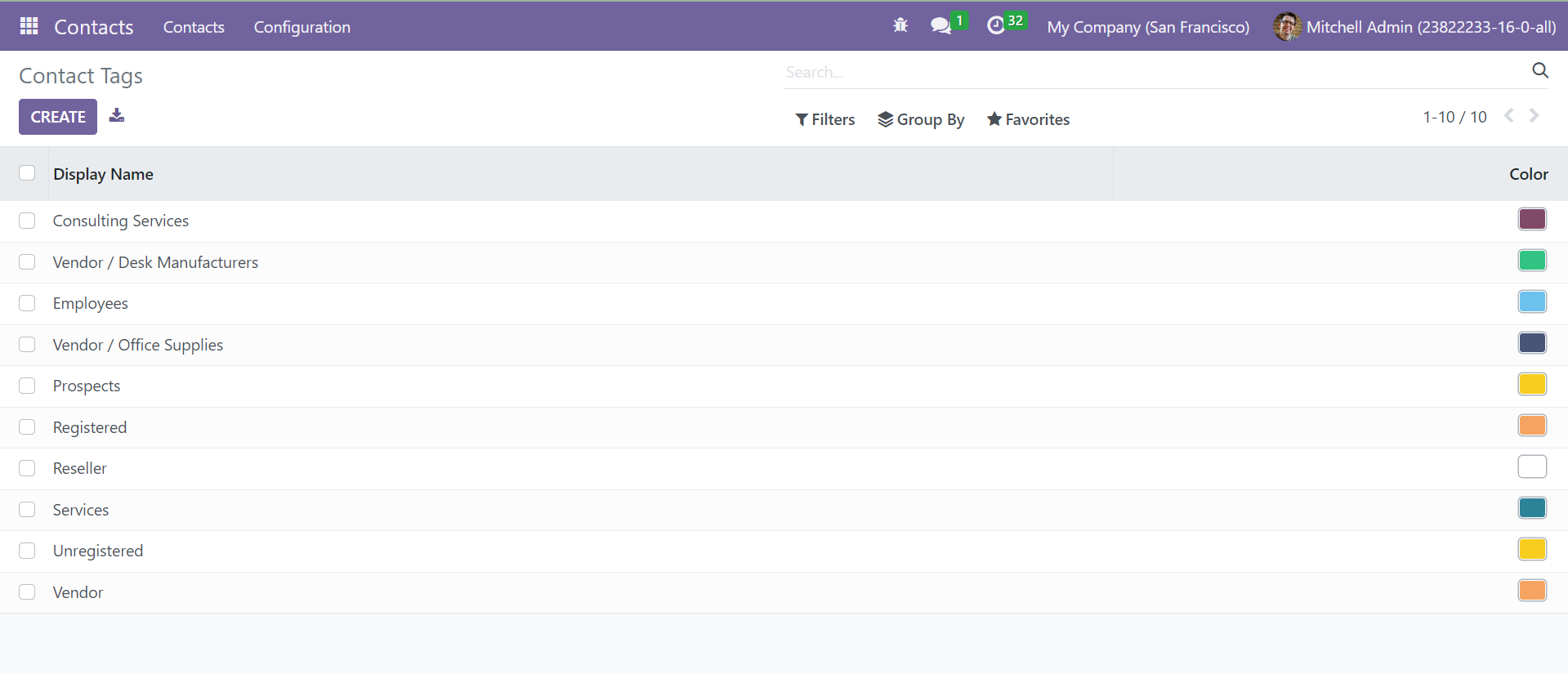Check the Services row checkbox

point(27,510)
